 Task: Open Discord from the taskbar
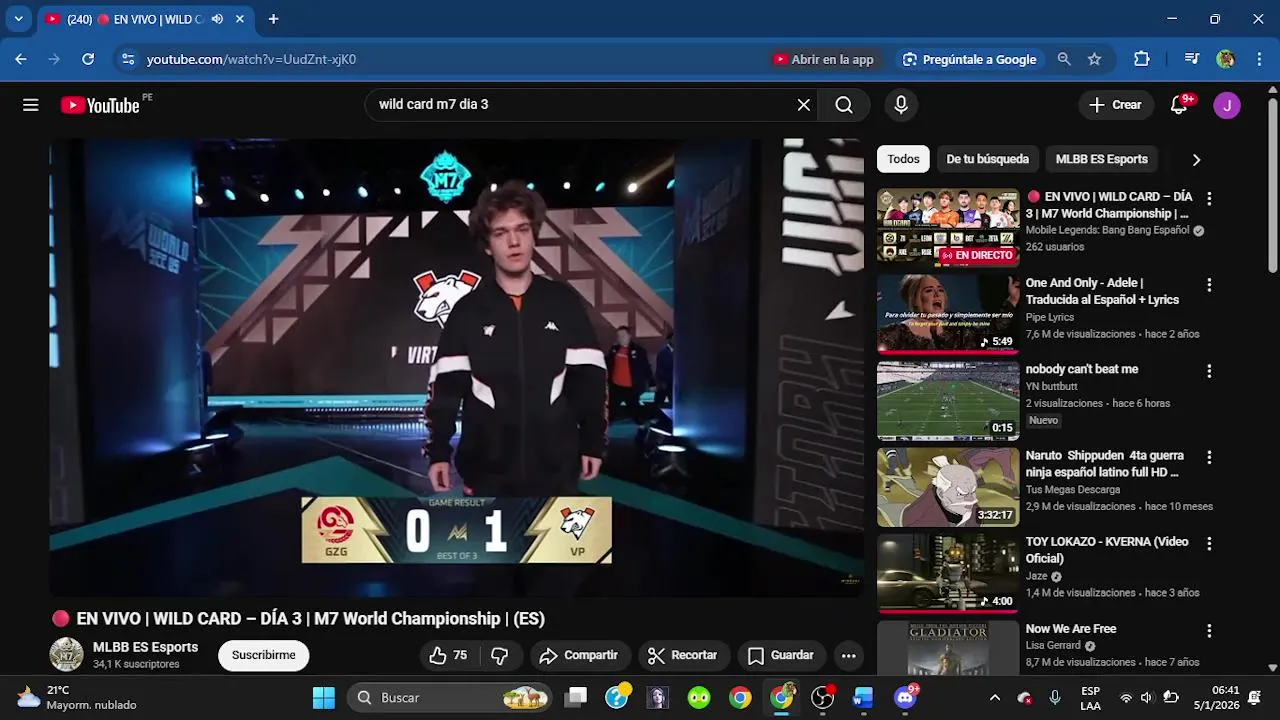coord(905,697)
